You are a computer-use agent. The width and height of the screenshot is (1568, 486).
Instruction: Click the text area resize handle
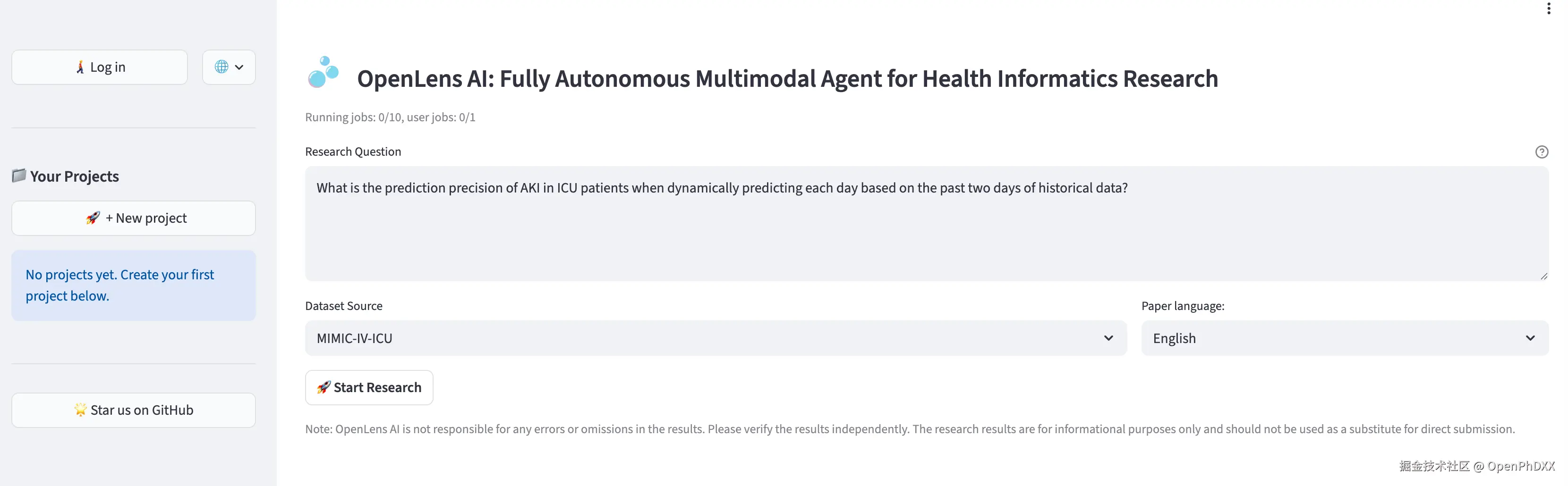(1543, 276)
